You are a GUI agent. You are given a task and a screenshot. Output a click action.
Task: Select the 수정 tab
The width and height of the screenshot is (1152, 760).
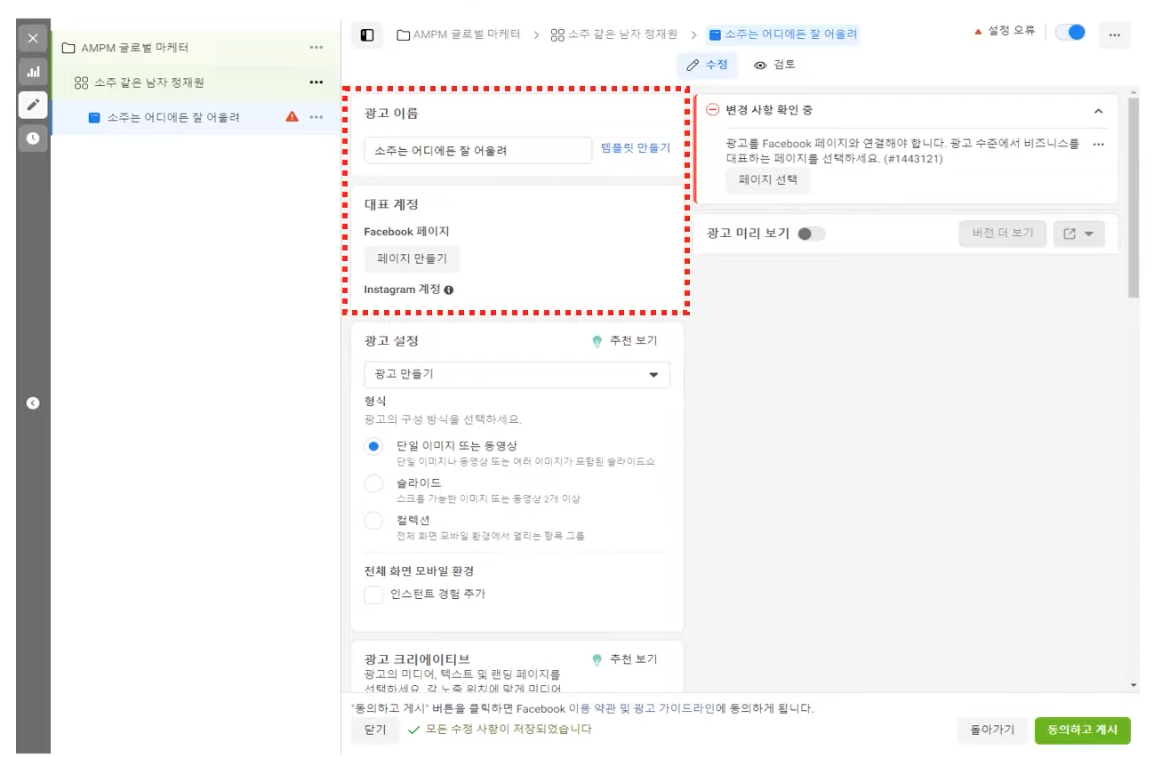(x=707, y=65)
